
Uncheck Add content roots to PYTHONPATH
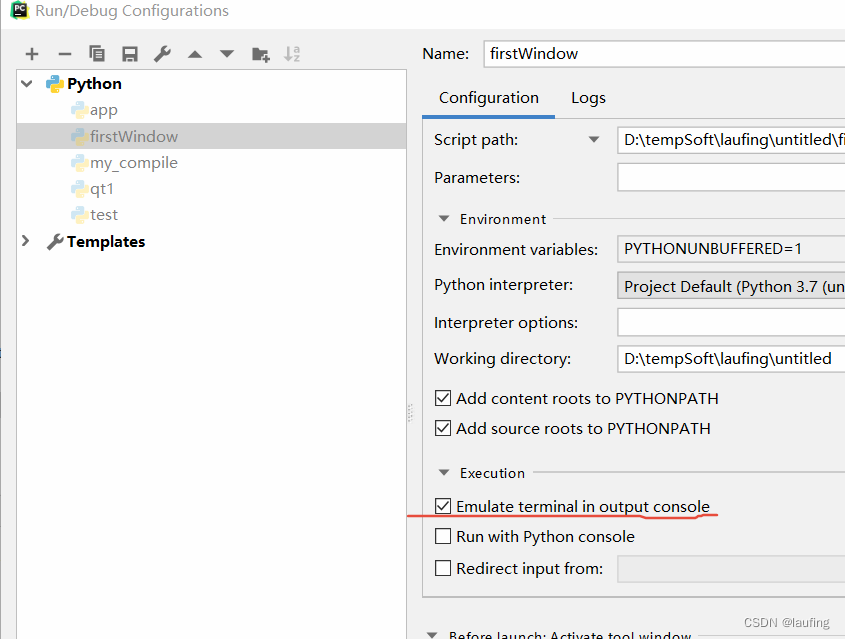click(x=443, y=399)
